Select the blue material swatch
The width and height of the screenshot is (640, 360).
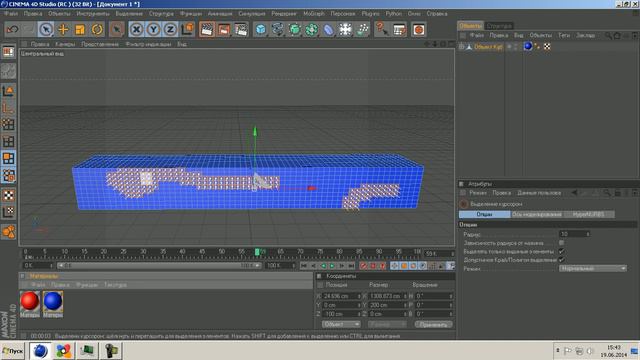(53, 301)
